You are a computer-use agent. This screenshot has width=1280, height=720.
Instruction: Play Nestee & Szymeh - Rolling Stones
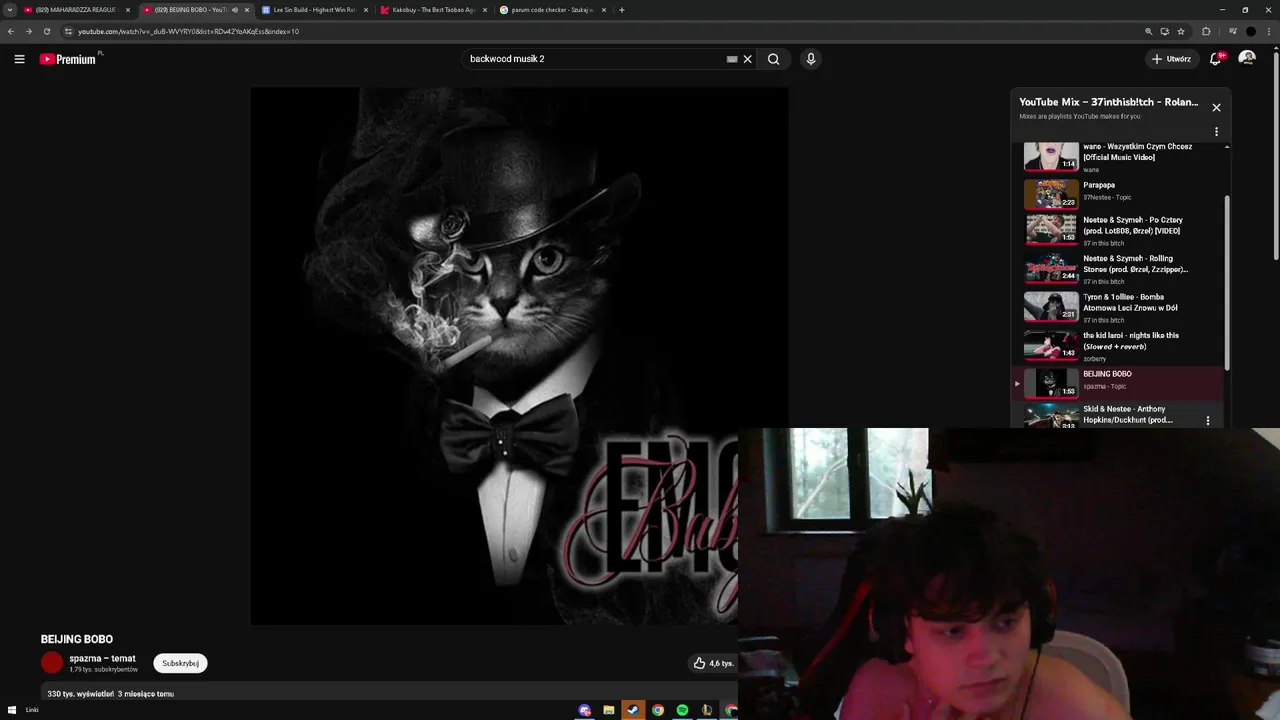click(1120, 269)
